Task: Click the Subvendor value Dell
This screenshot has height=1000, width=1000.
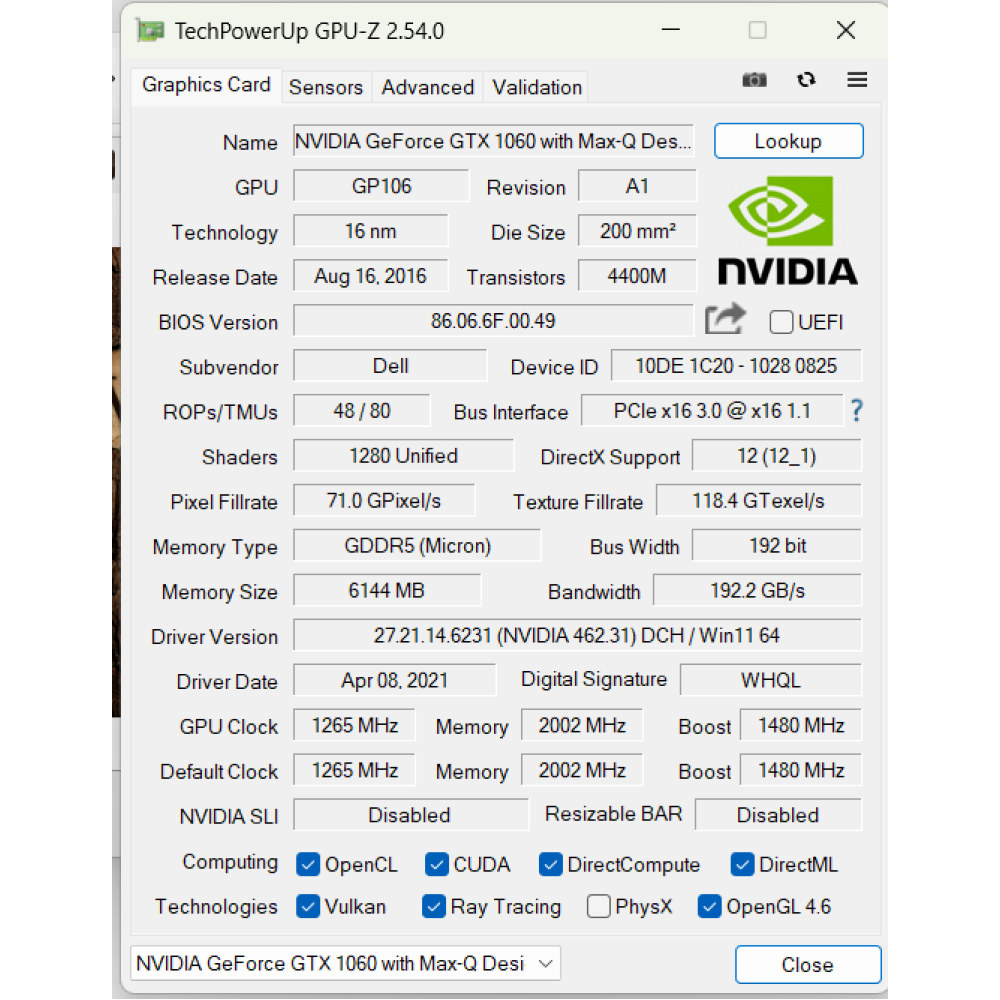Action: click(390, 366)
